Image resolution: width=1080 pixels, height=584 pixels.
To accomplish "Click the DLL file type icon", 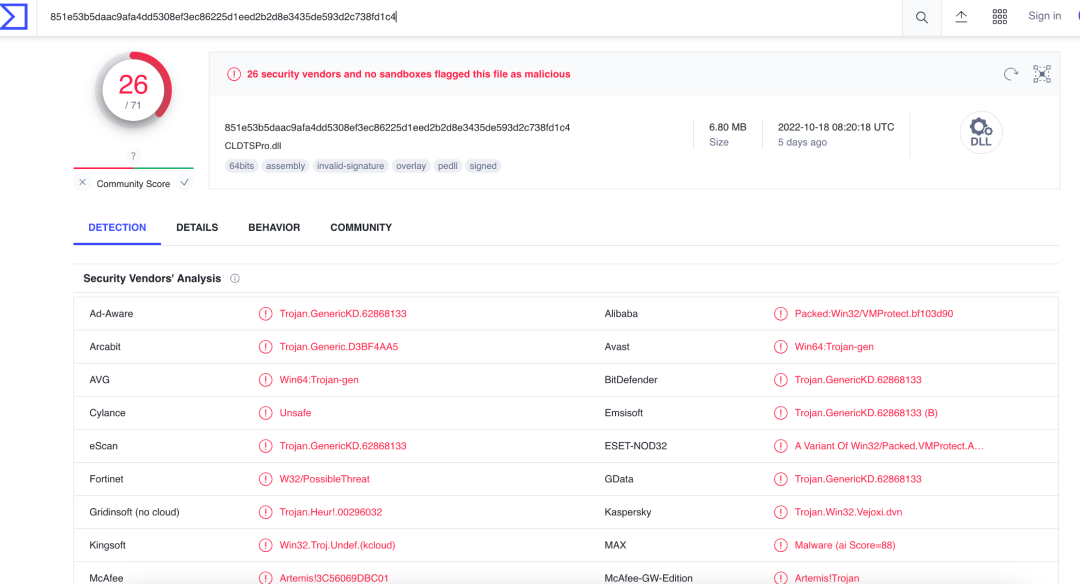I will click(981, 132).
